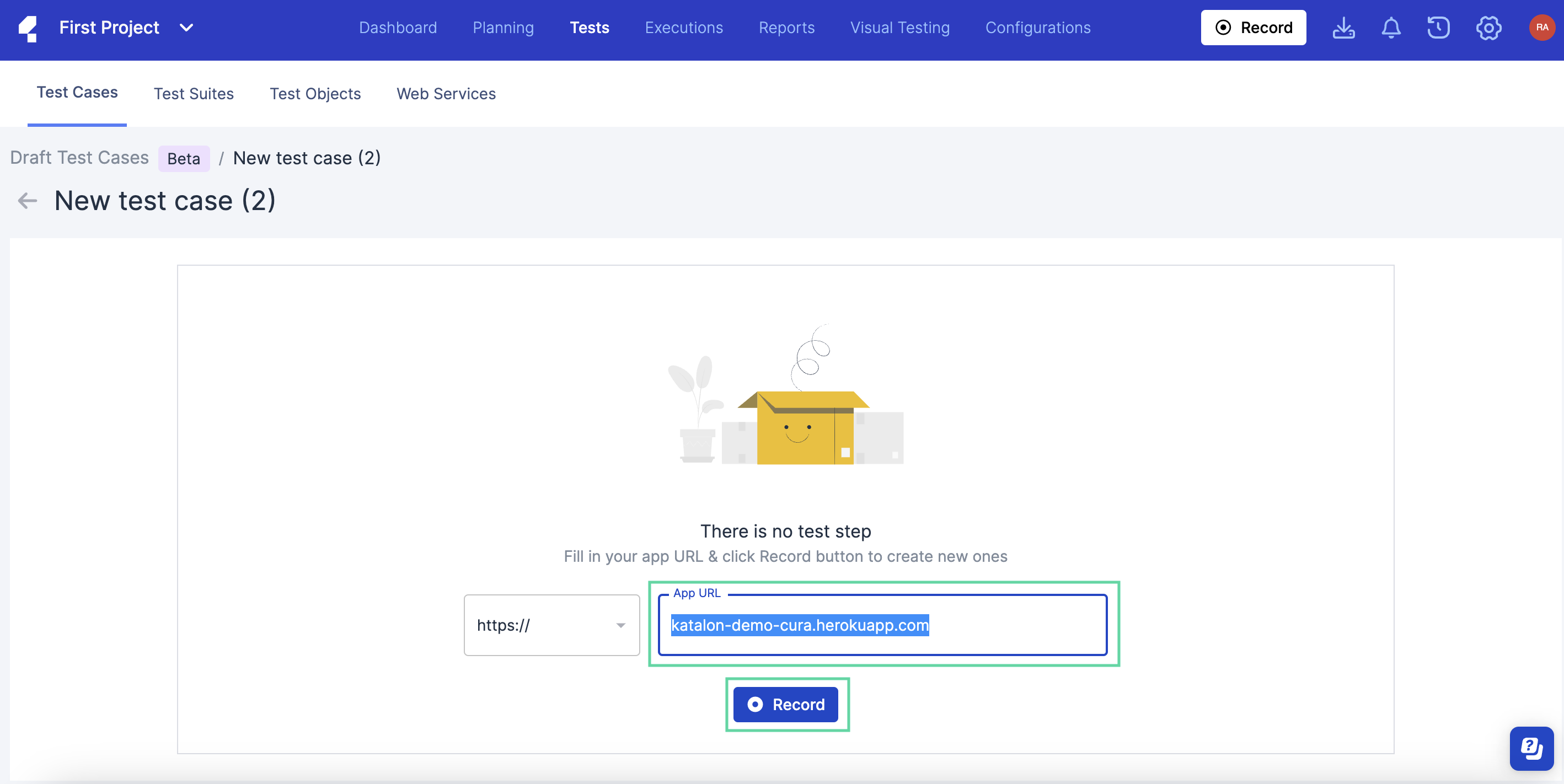Open the download icon menu
The image size is (1564, 784).
coord(1343,27)
